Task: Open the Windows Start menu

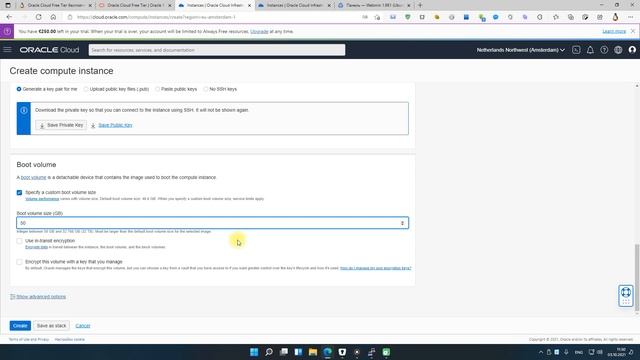Action: [x=254, y=352]
